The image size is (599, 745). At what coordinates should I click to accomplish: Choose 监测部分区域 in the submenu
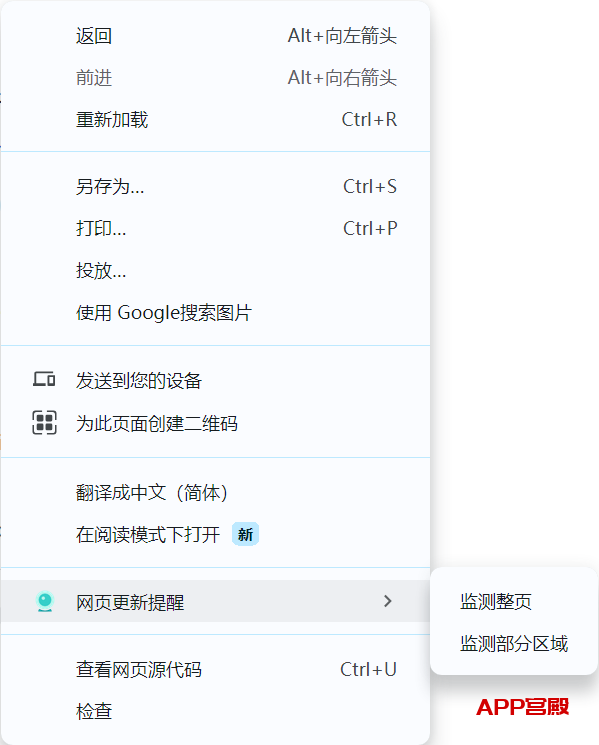point(513,644)
